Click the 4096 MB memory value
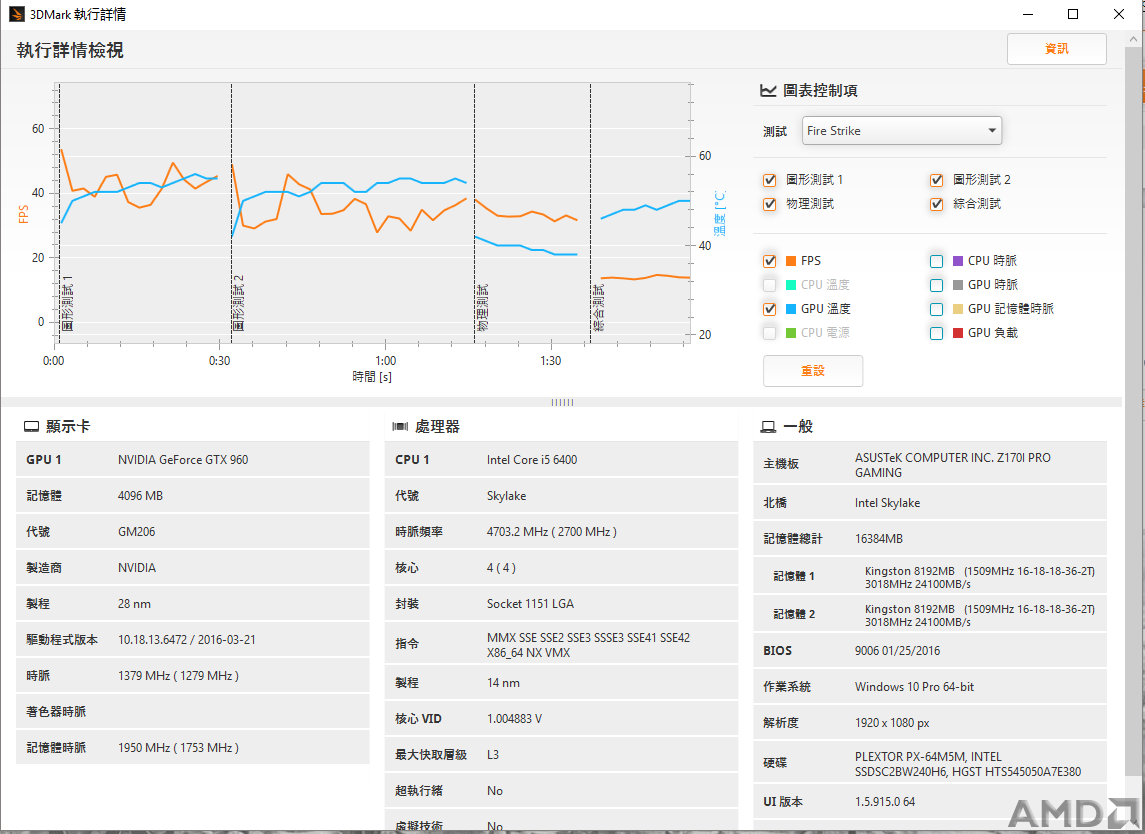 coord(140,496)
